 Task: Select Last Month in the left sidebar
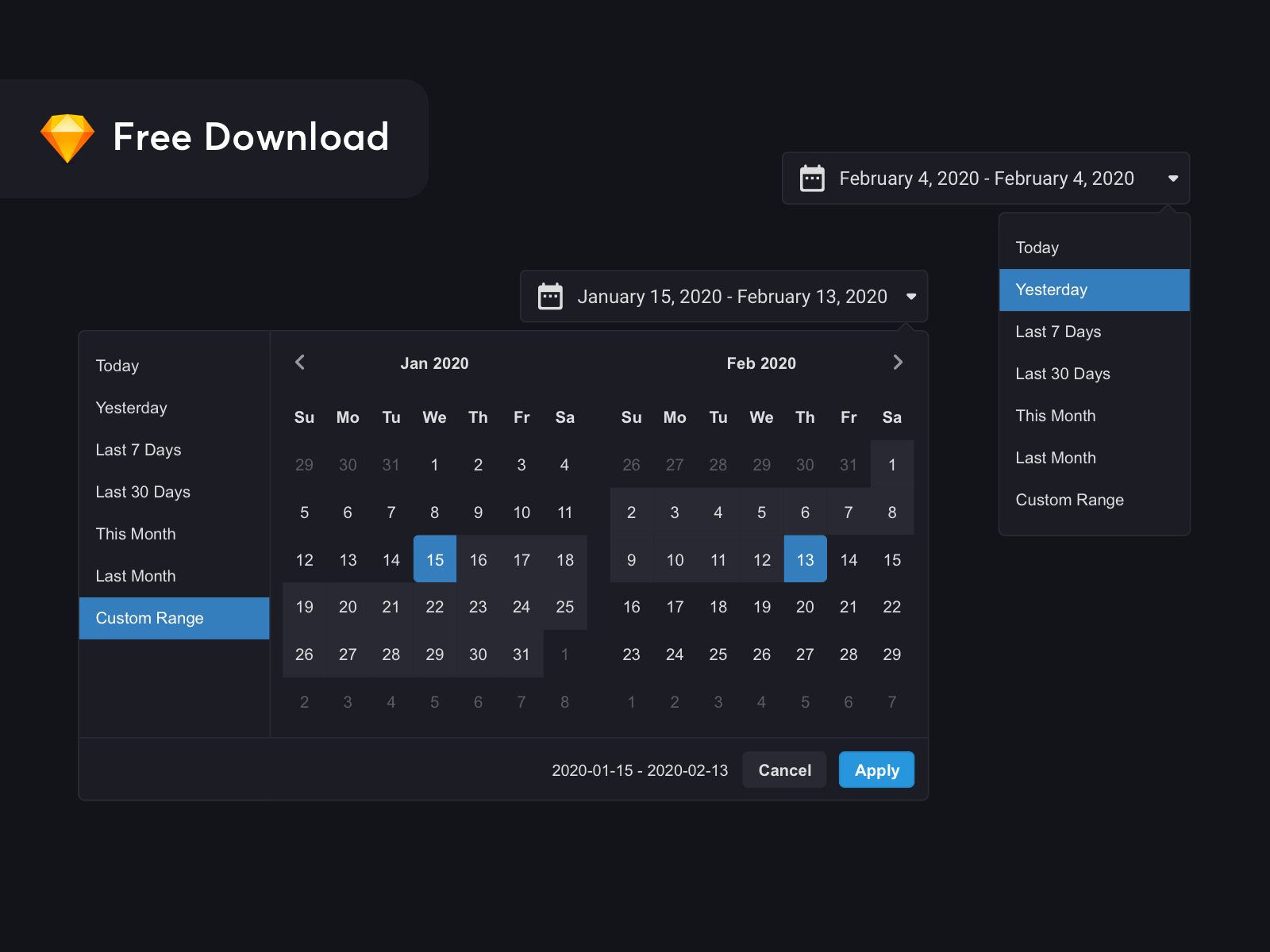click(x=136, y=576)
